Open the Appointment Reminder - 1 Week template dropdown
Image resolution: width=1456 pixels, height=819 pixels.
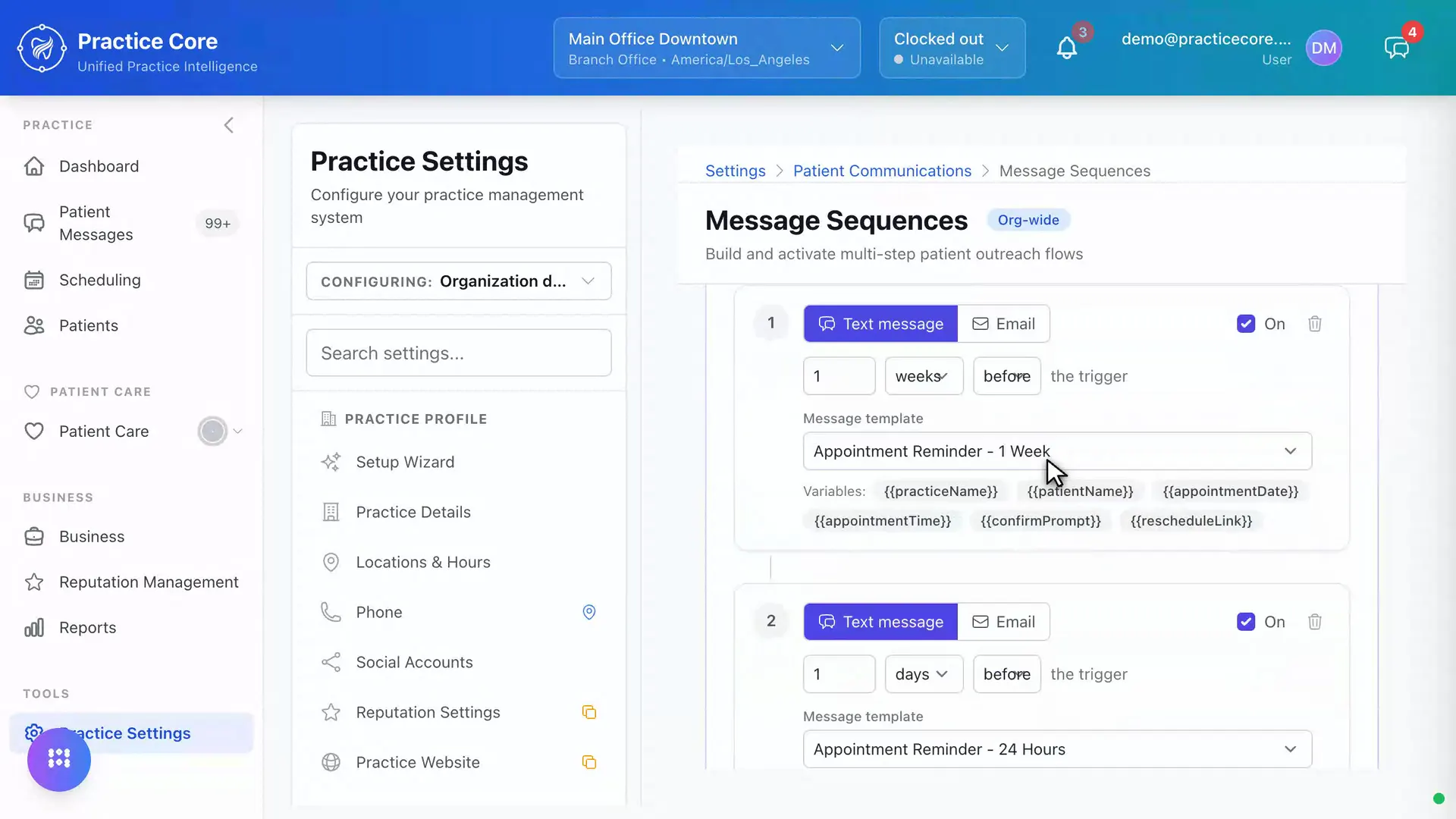1057,451
